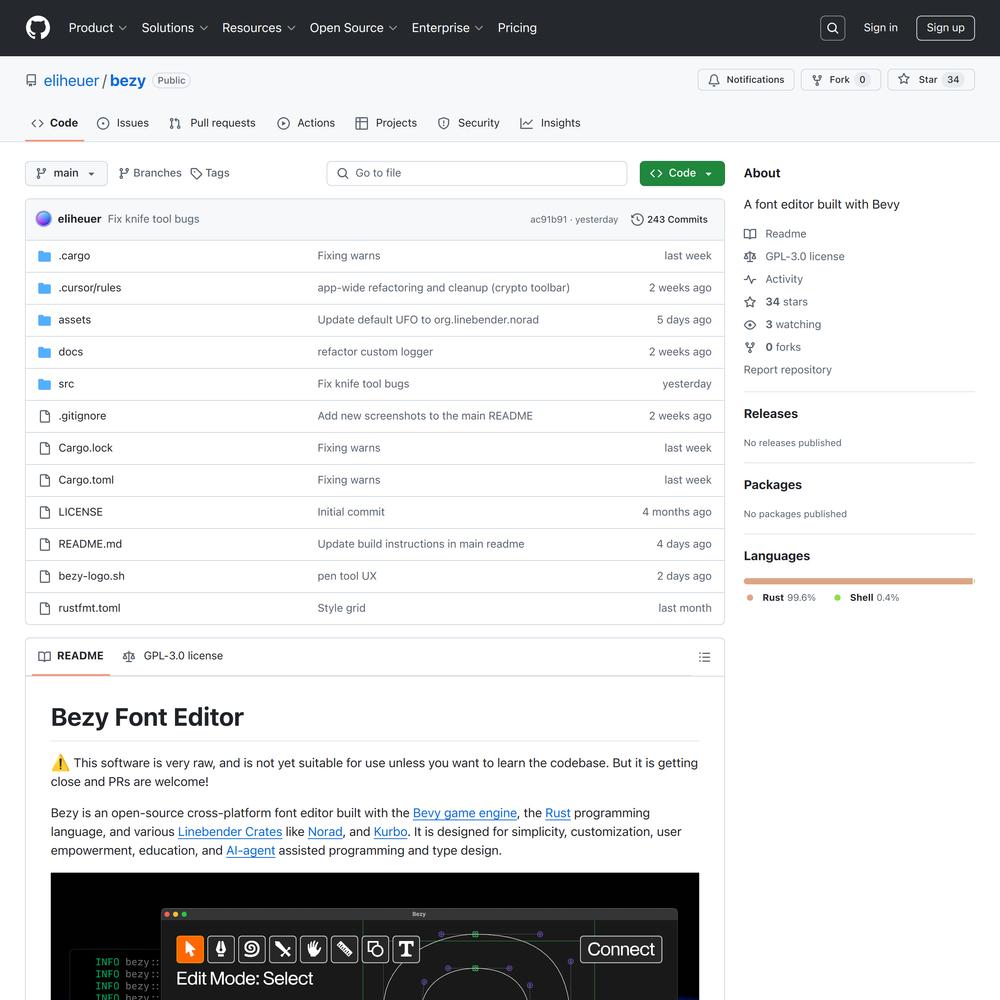The image size is (1000, 1000).
Task: Expand the Product menu
Action: (x=98, y=28)
